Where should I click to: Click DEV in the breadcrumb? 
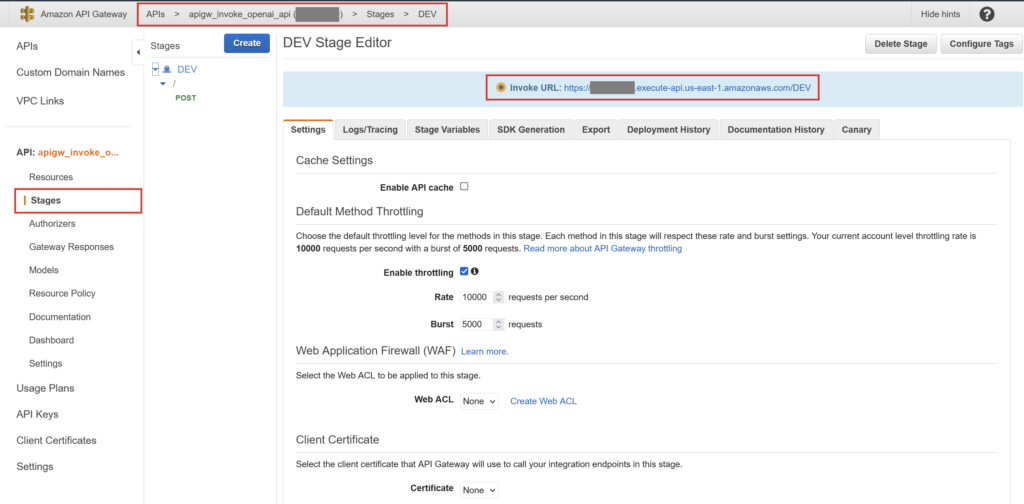point(428,14)
